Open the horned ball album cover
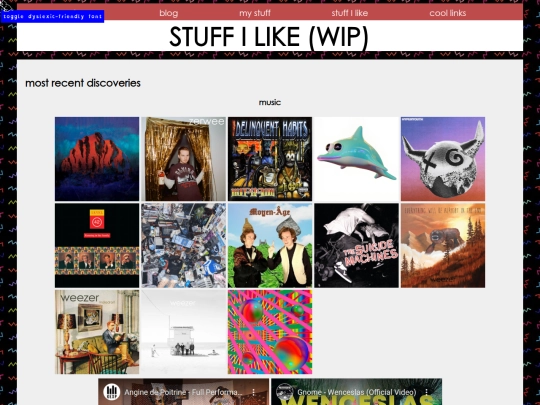The height and width of the screenshot is (405, 540). pos(443,159)
